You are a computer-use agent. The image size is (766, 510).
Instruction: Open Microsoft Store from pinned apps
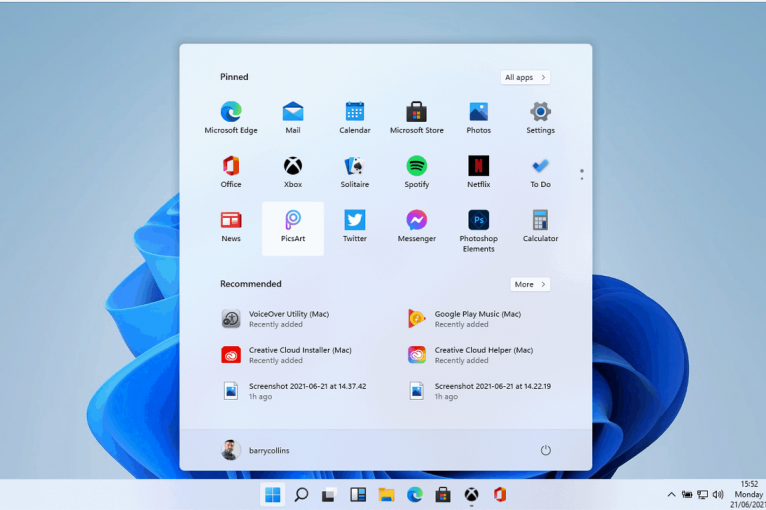tap(417, 118)
